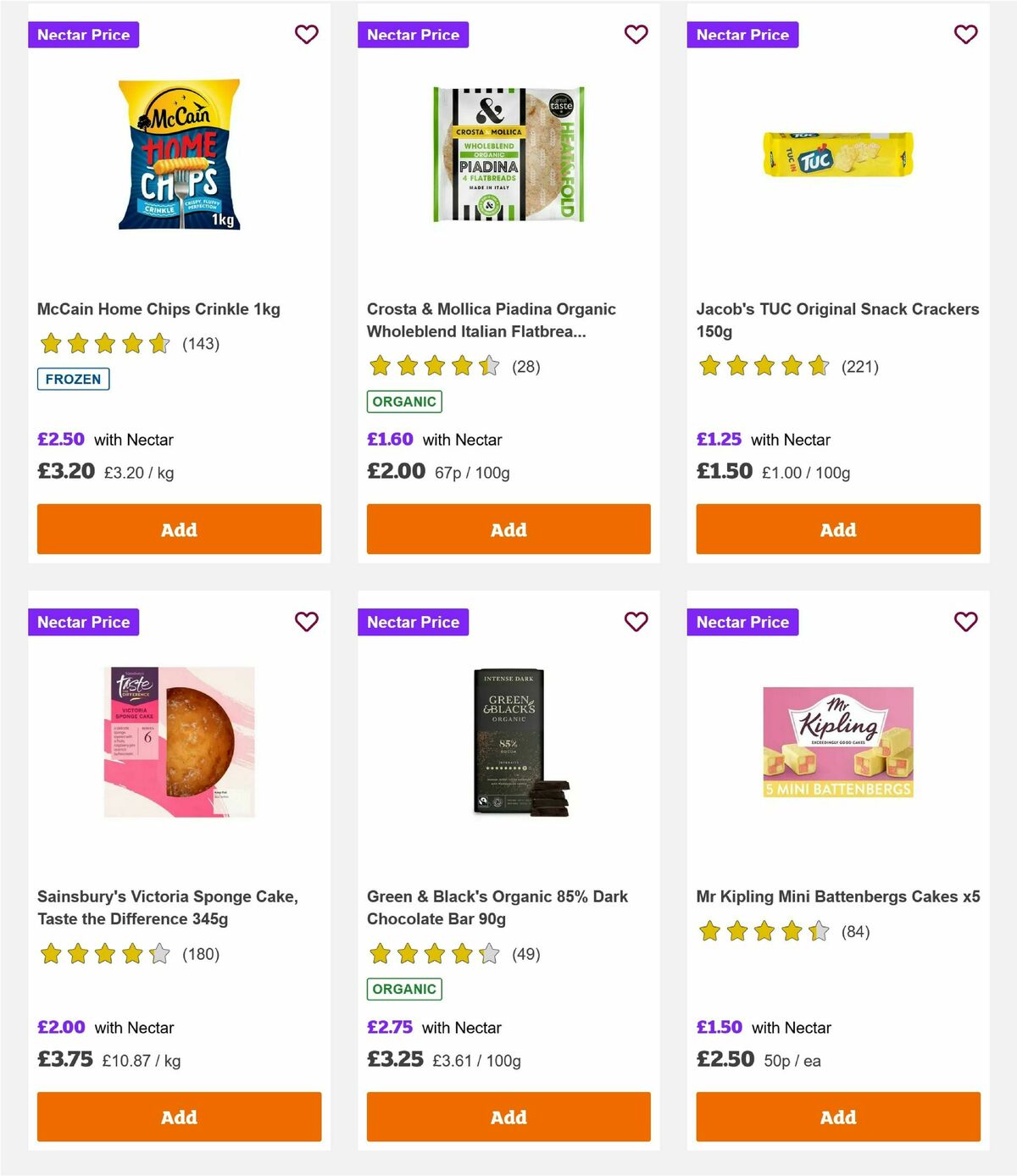This screenshot has height=1176, width=1017.
Task: Click the Victoria Sponge Cake product image
Action: click(x=178, y=741)
